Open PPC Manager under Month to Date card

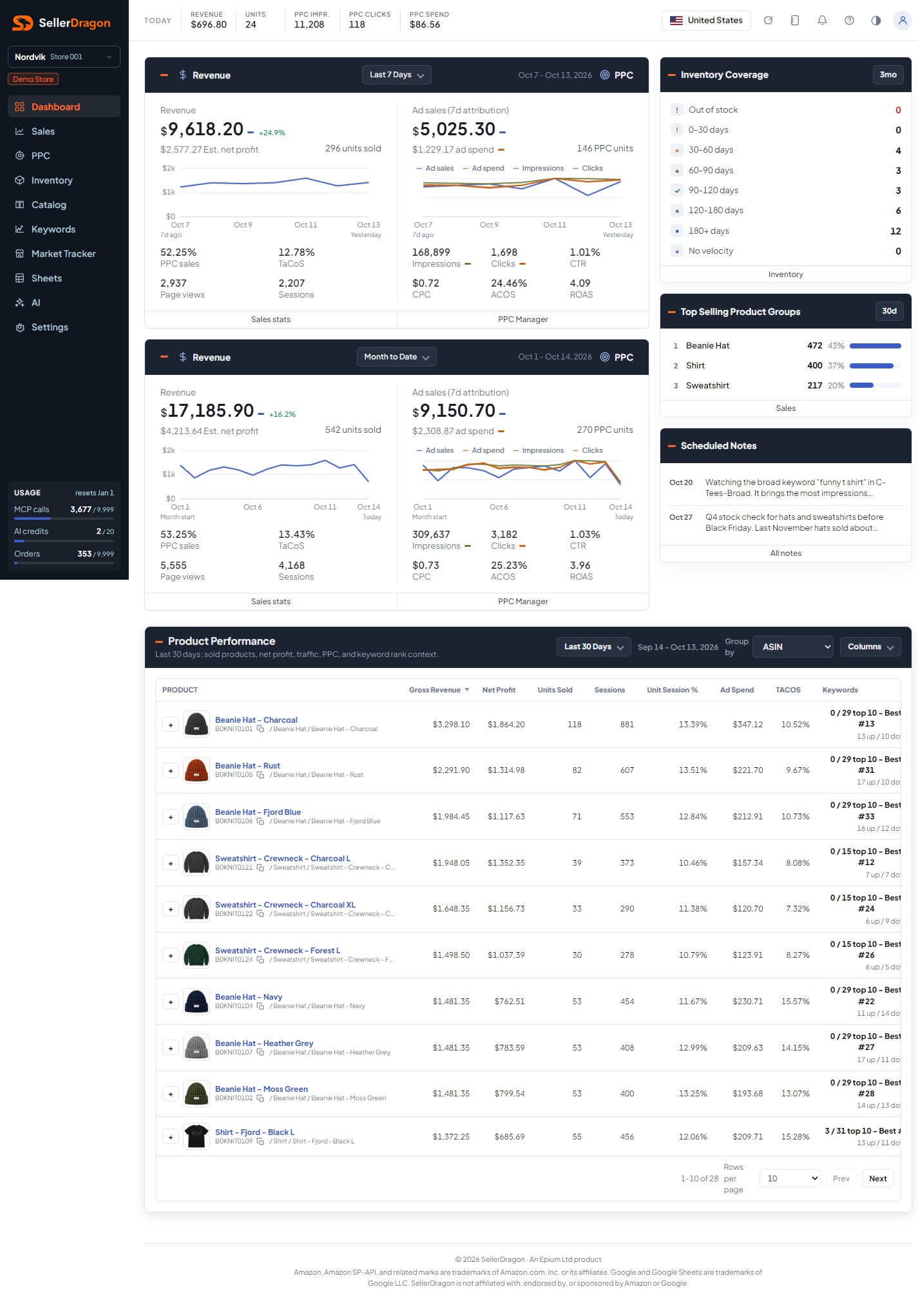click(x=523, y=602)
